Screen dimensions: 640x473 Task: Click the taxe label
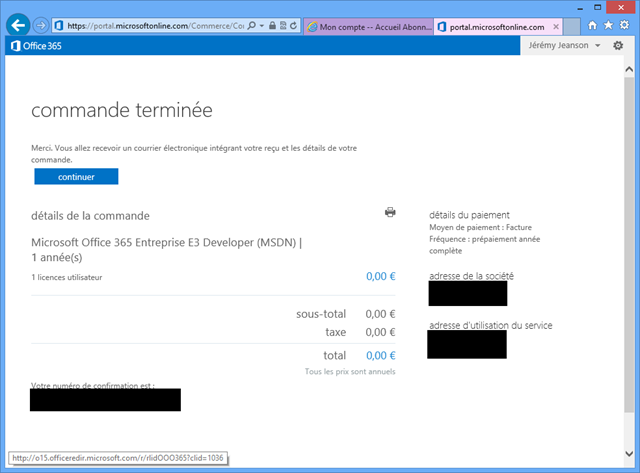(336, 332)
